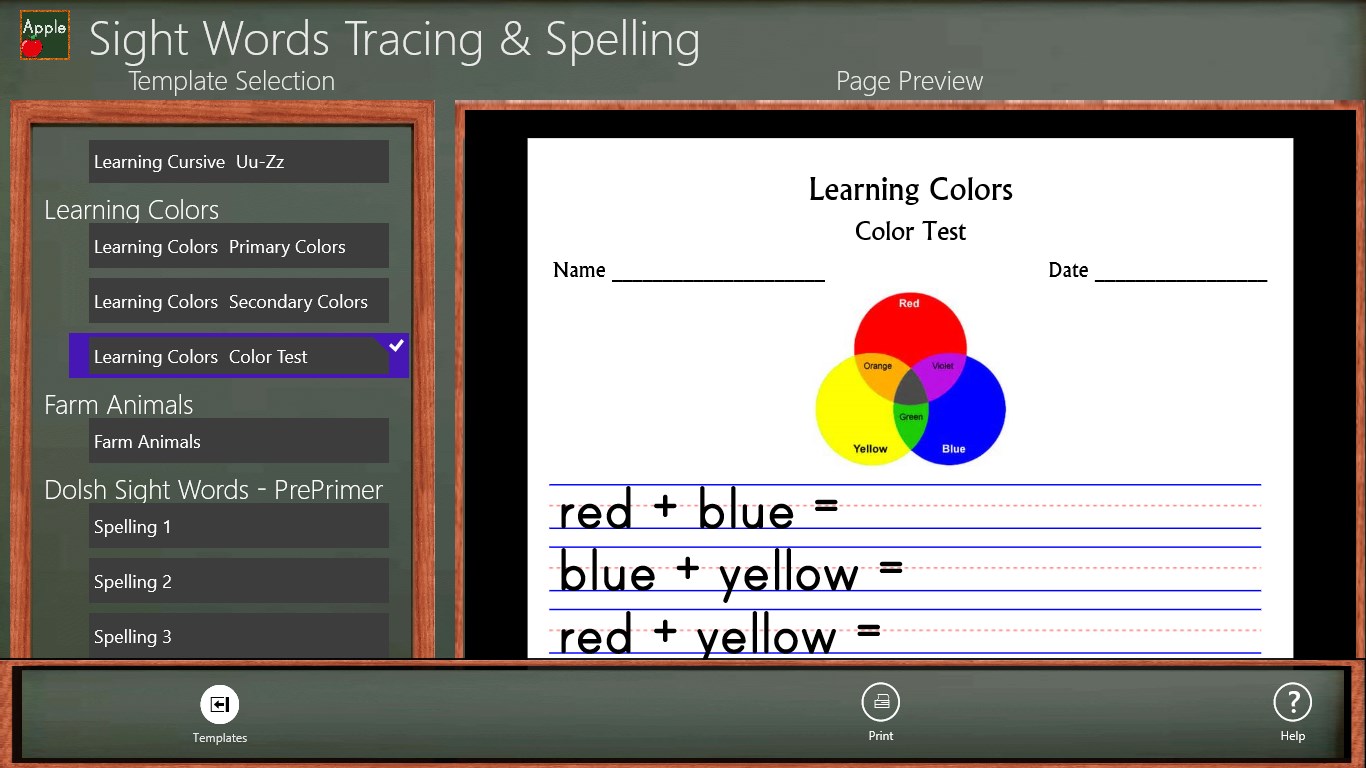Click the Print icon

[881, 703]
